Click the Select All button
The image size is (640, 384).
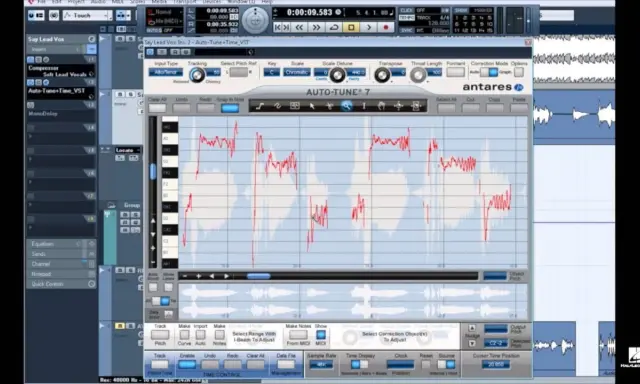click(446, 108)
